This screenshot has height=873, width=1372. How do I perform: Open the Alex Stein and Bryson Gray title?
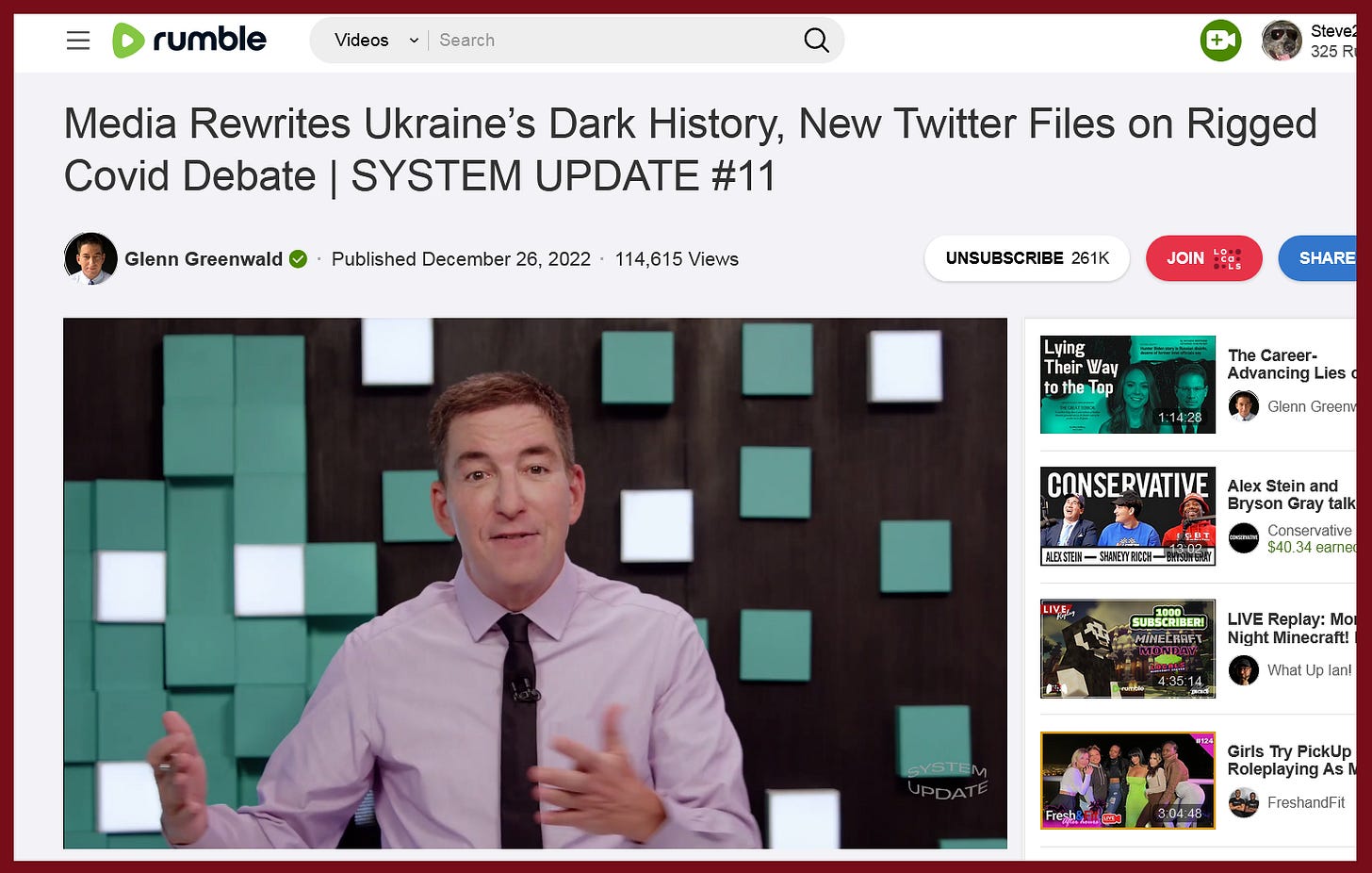1292,495
